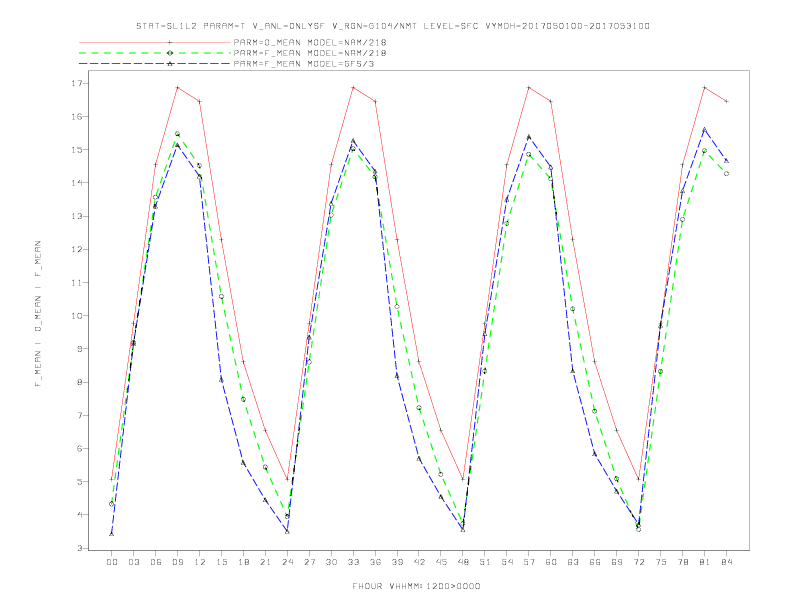Click x-axis hour label 60
Image resolution: width=792 pixels, height=612 pixels.
(x=551, y=562)
